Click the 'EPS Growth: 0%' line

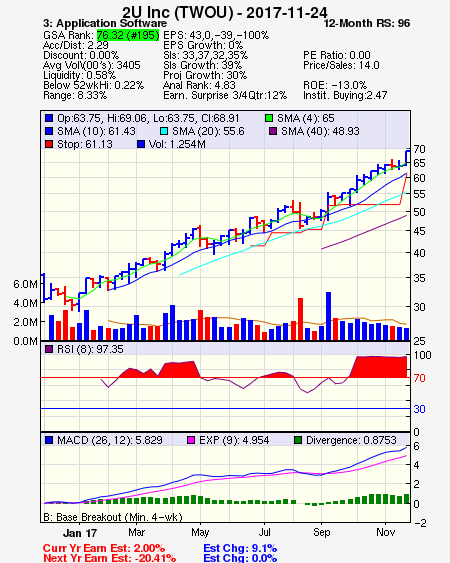(x=203, y=45)
